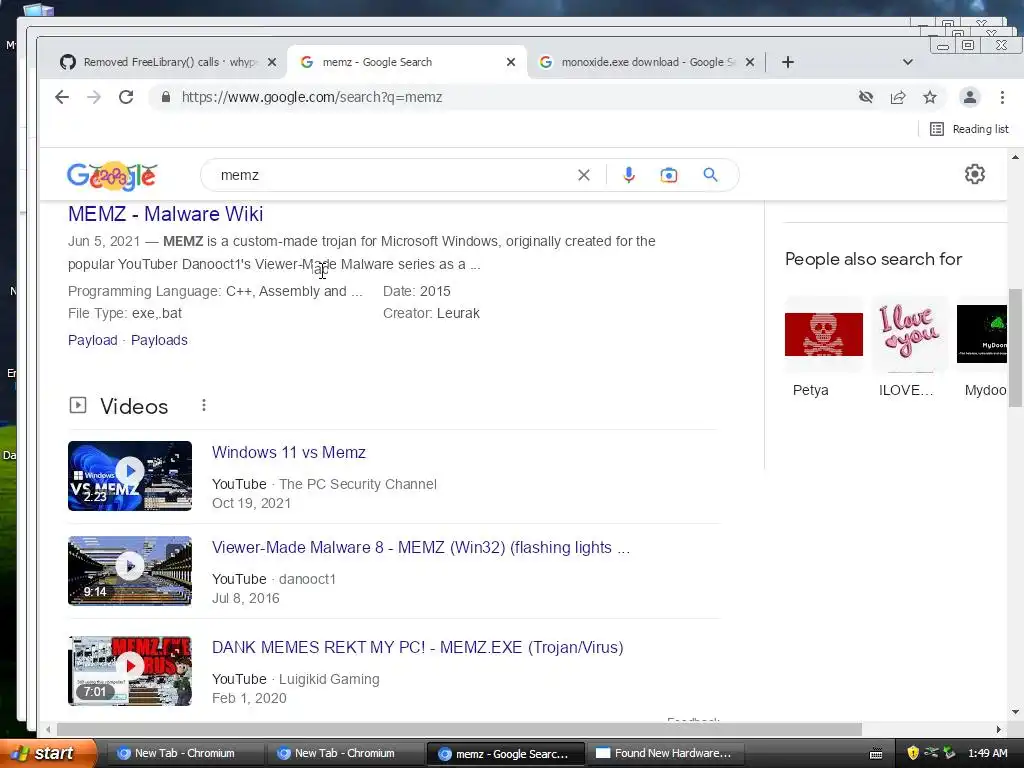Click the horizontal scrollbar thumb
The width and height of the screenshot is (1024, 768).
click(x=459, y=729)
